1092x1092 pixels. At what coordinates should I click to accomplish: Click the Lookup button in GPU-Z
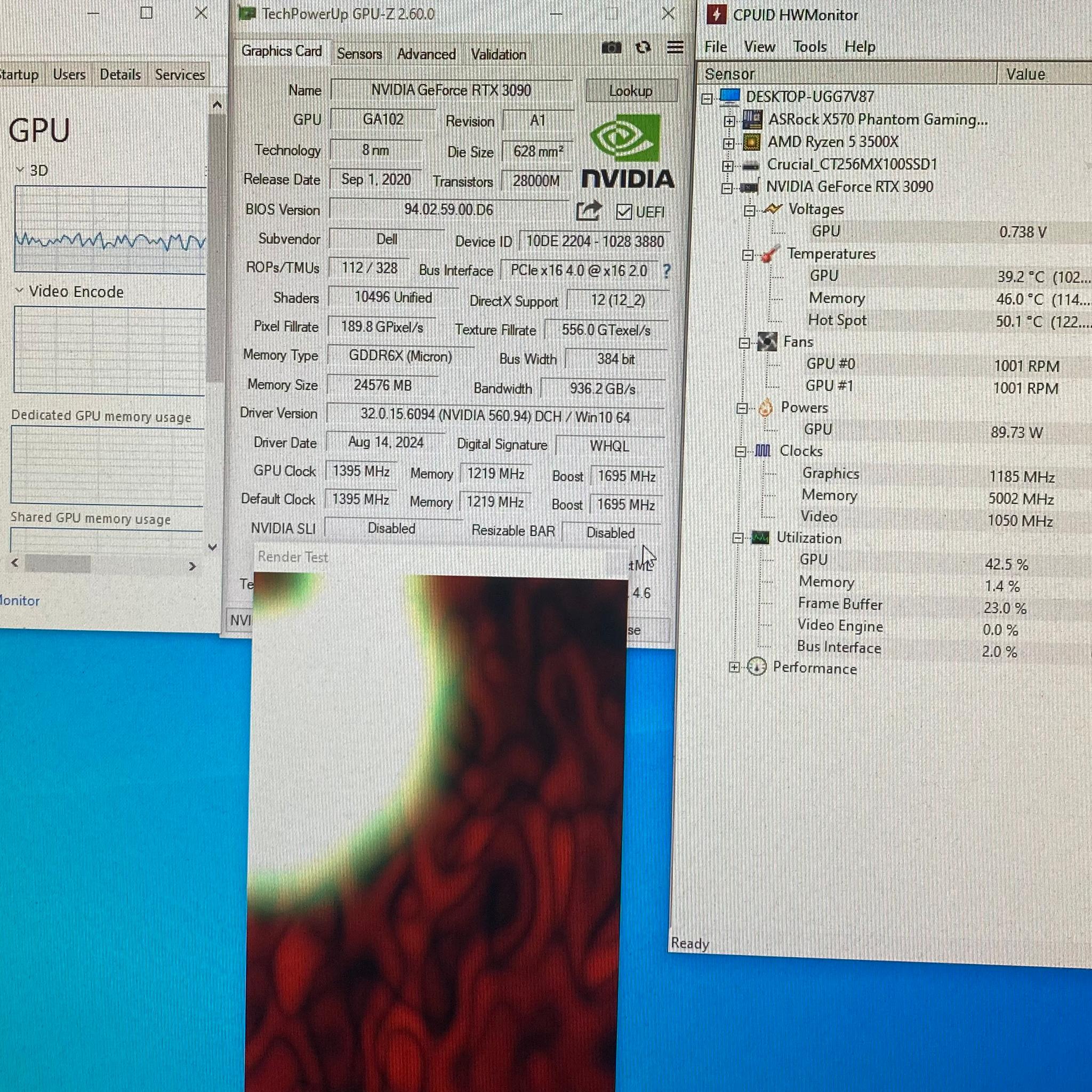[x=631, y=91]
